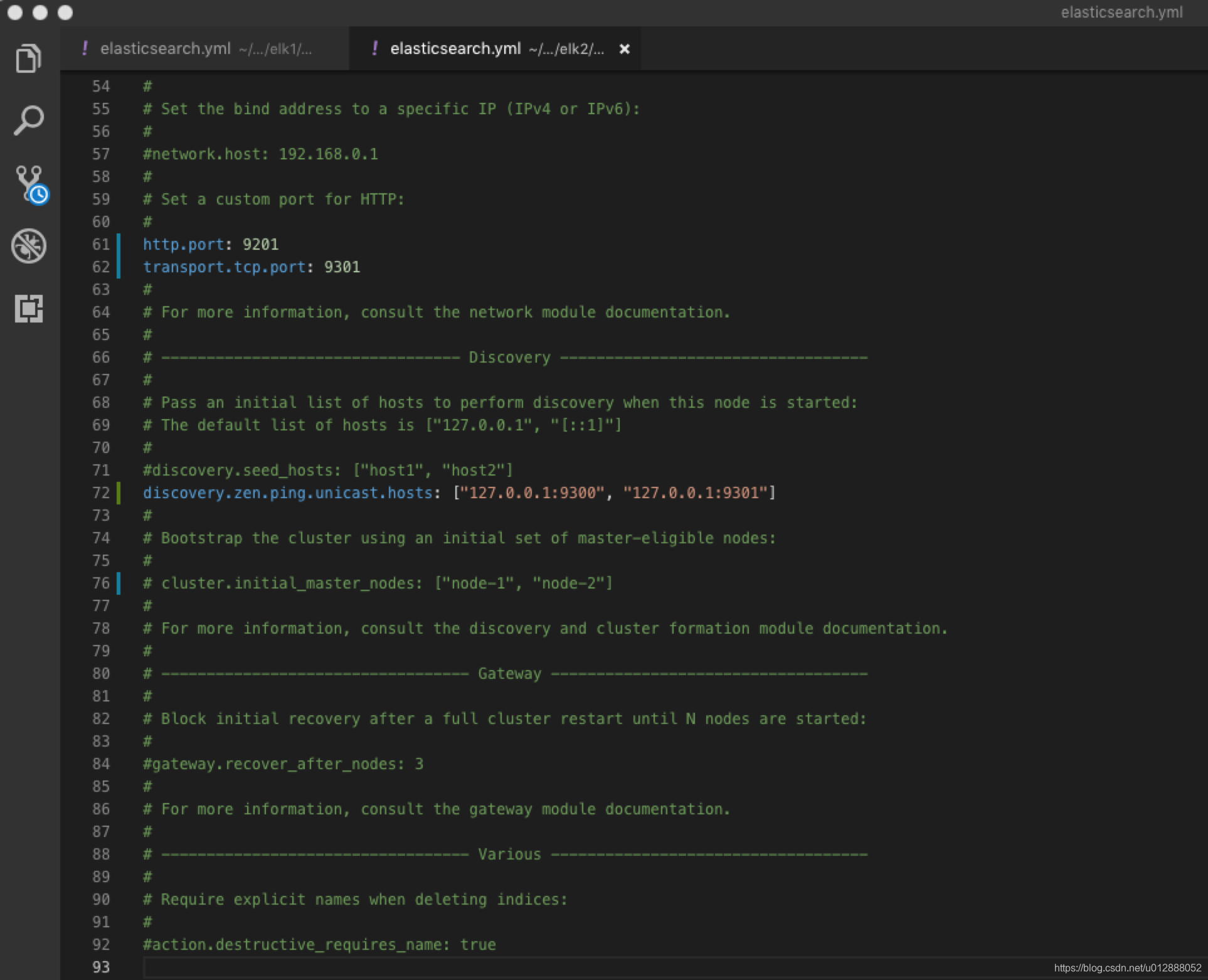Click the cluster.initial_master_nodes comment line
The image size is (1208, 980).
[x=378, y=583]
